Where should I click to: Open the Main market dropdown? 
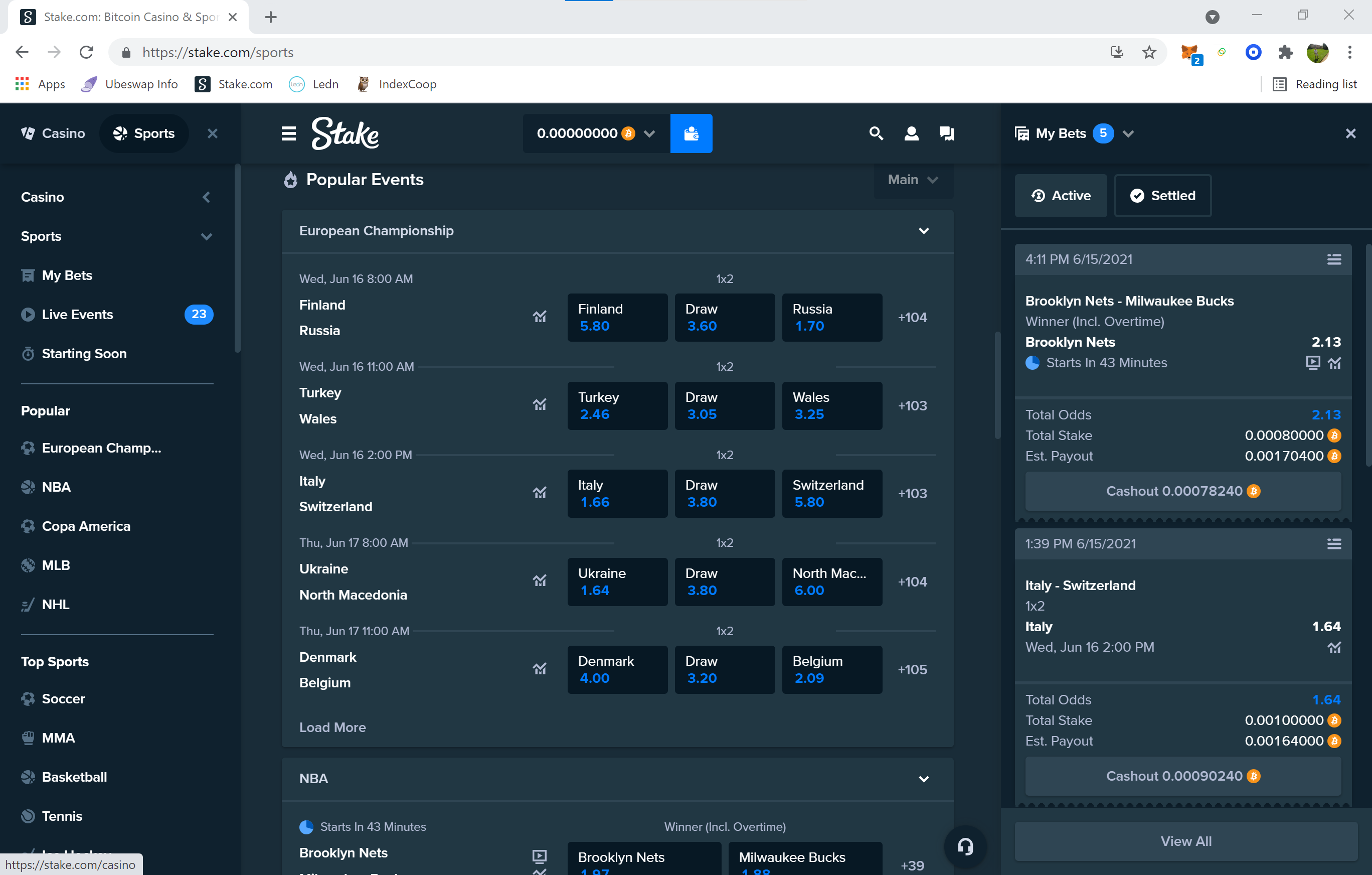pos(913,180)
